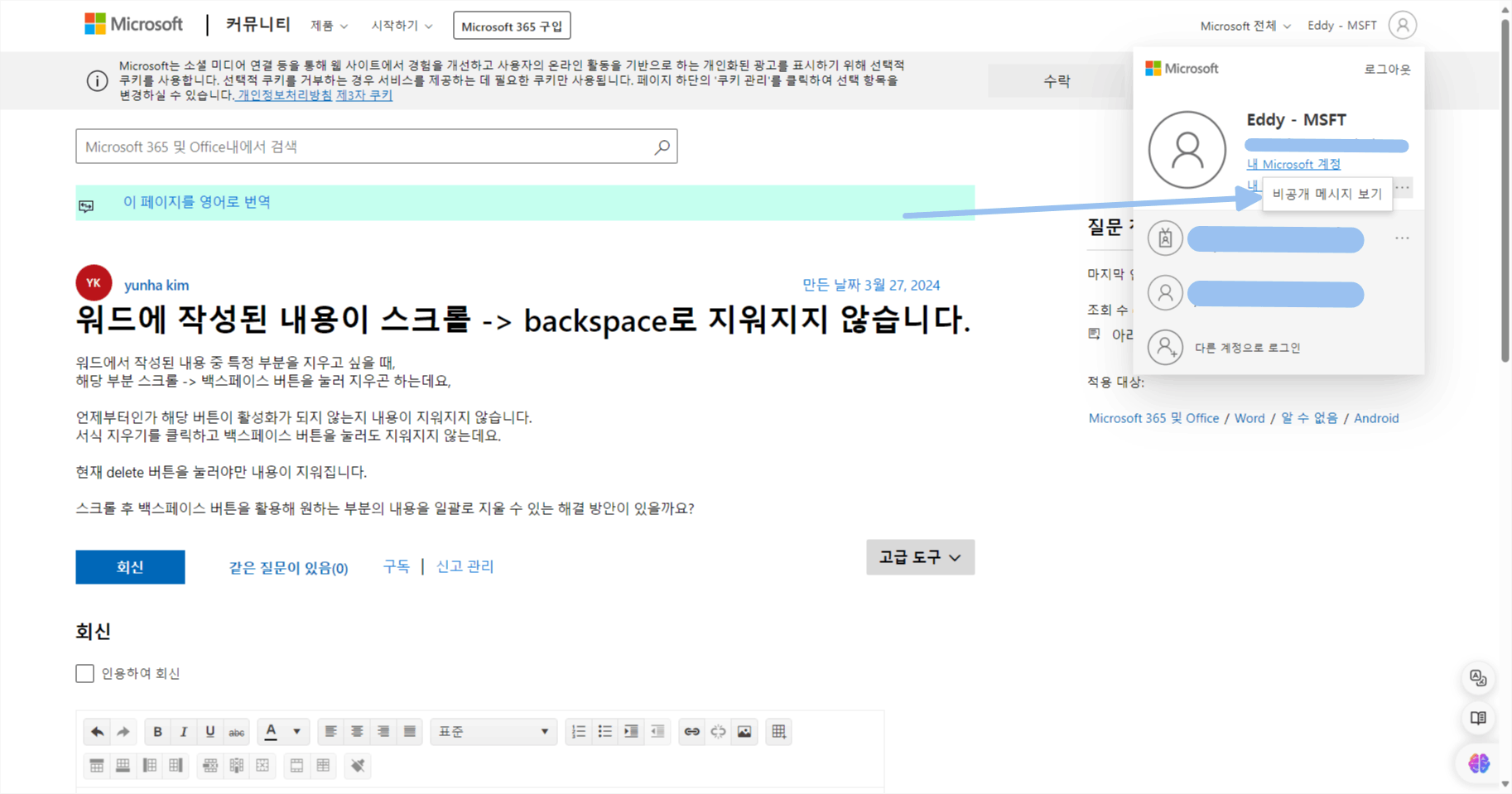This screenshot has height=794, width=1512.
Task: Open the 표준 paragraph style dropdown
Action: click(x=494, y=732)
